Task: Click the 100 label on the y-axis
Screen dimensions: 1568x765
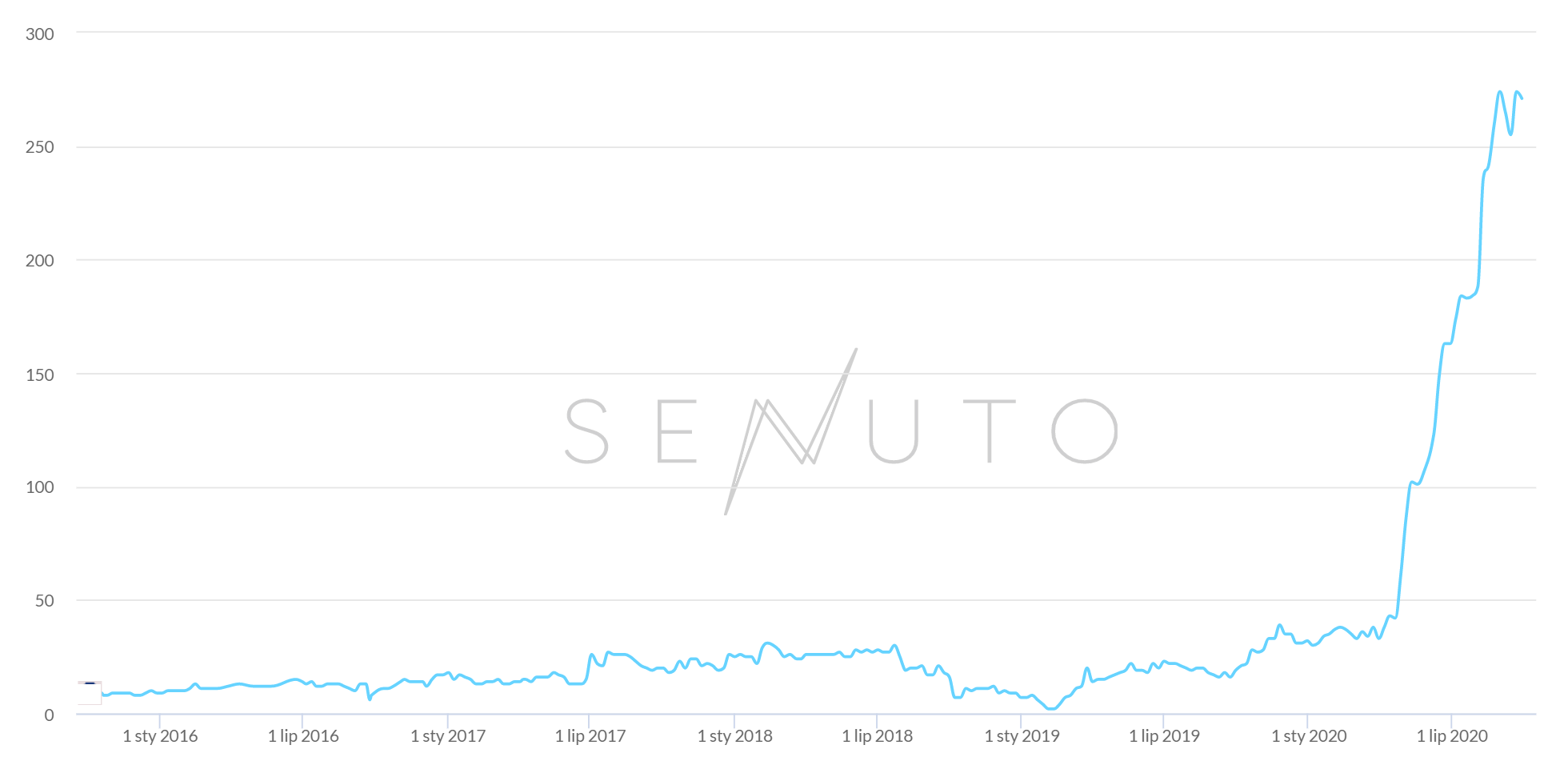Action: (40, 487)
